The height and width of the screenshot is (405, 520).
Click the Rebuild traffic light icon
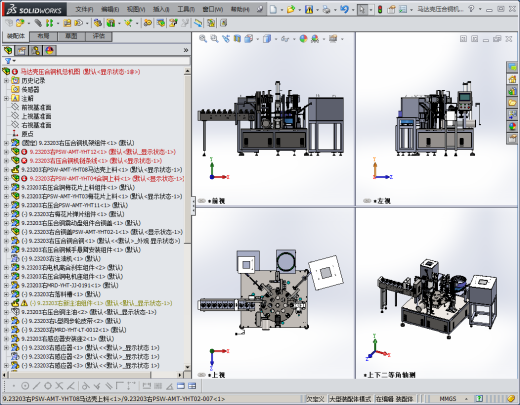(380, 10)
